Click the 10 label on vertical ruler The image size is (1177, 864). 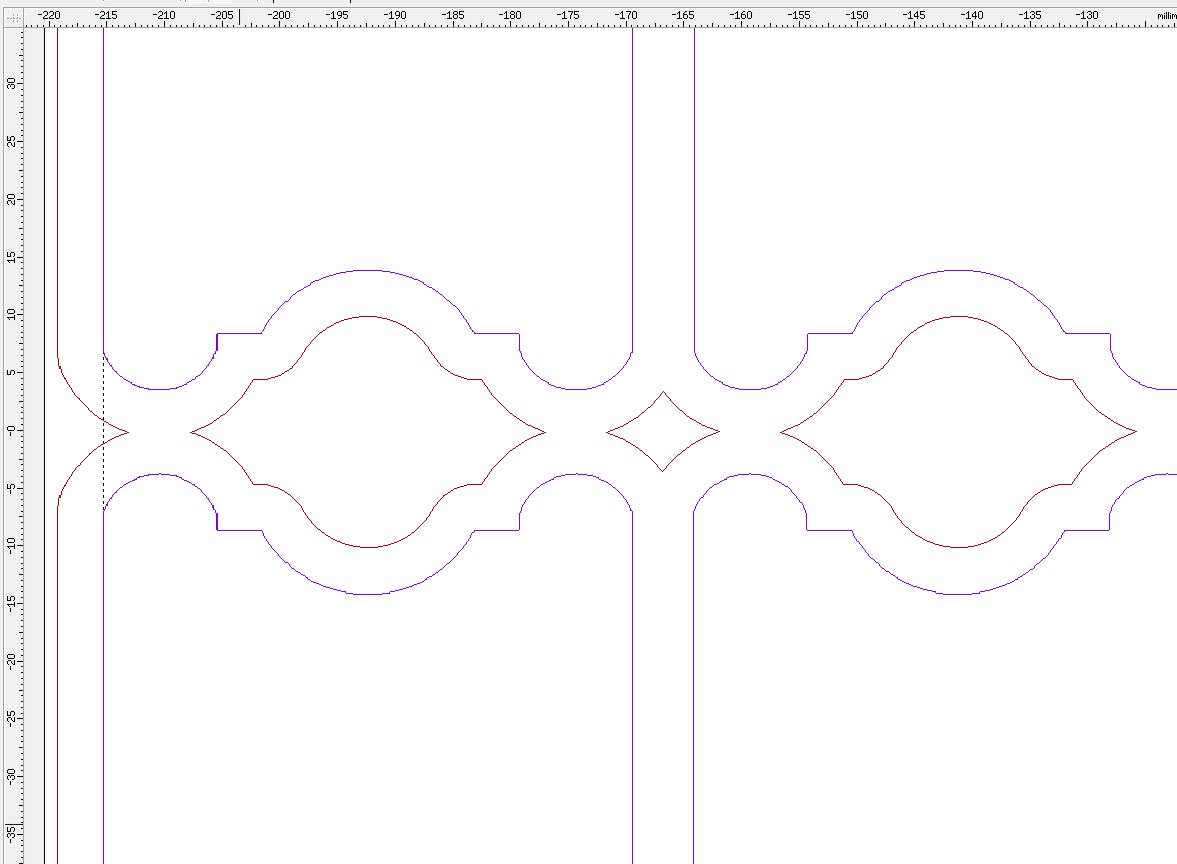[11, 315]
